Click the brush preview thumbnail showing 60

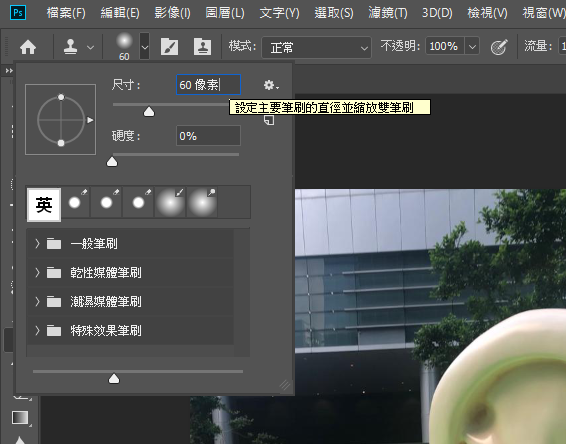point(124,46)
